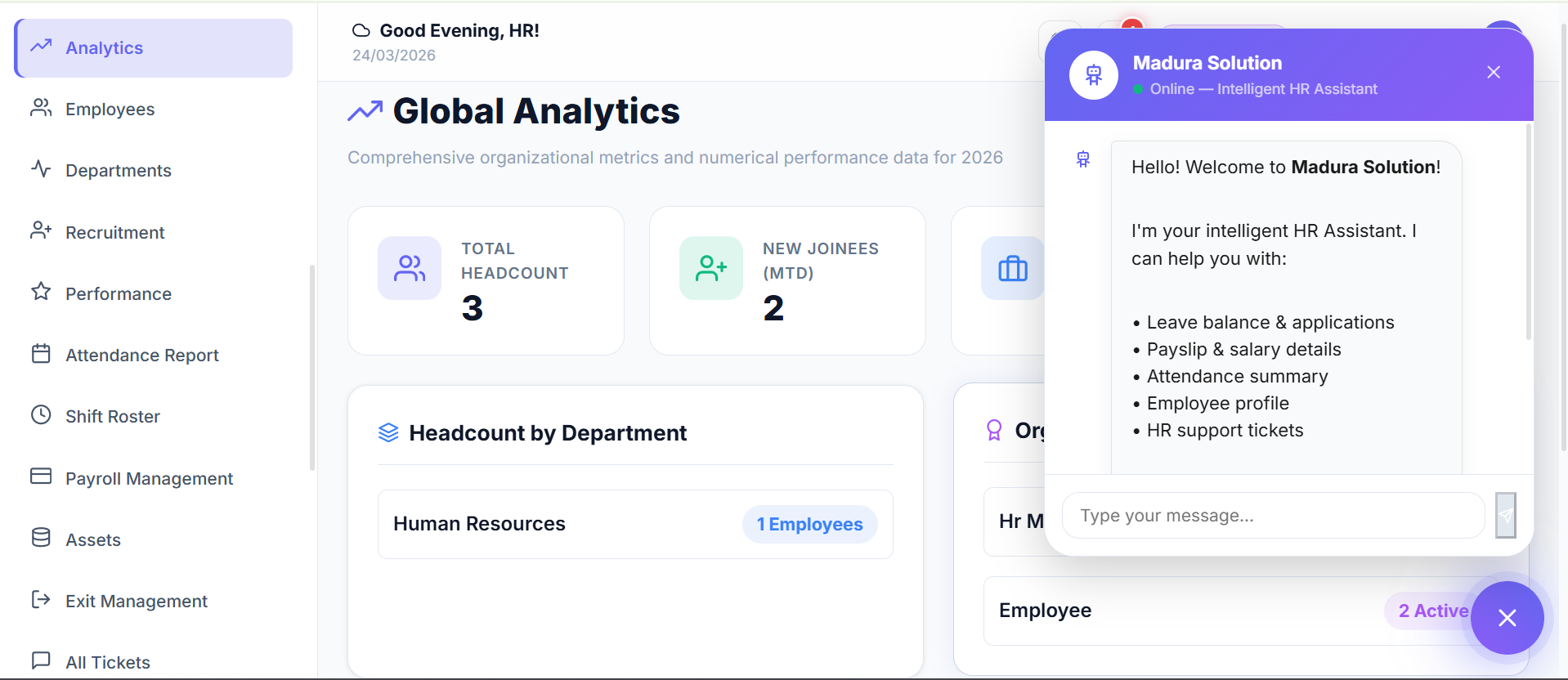Go to Departments in the sidebar
Image resolution: width=1568 pixels, height=680 pixels.
[154, 171]
